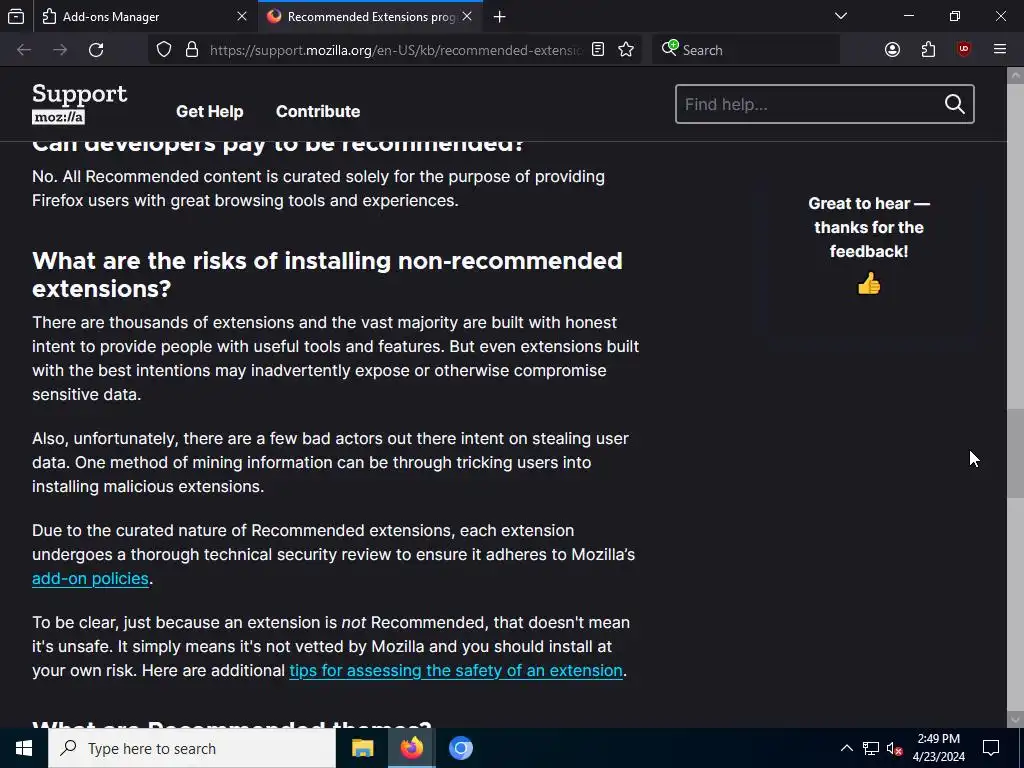This screenshot has height=768, width=1024.
Task: Open tips for assessing extension safety link
Action: tap(456, 671)
